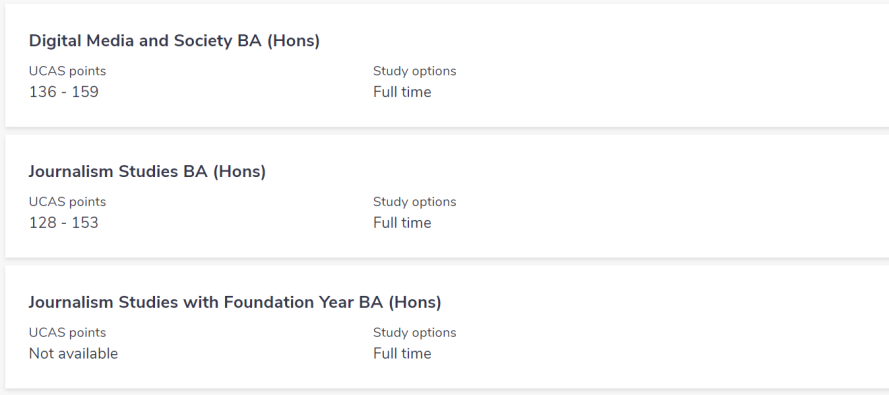This screenshot has height=395, width=889.
Task: Click Full time under Digital Media course
Action: coord(402,92)
